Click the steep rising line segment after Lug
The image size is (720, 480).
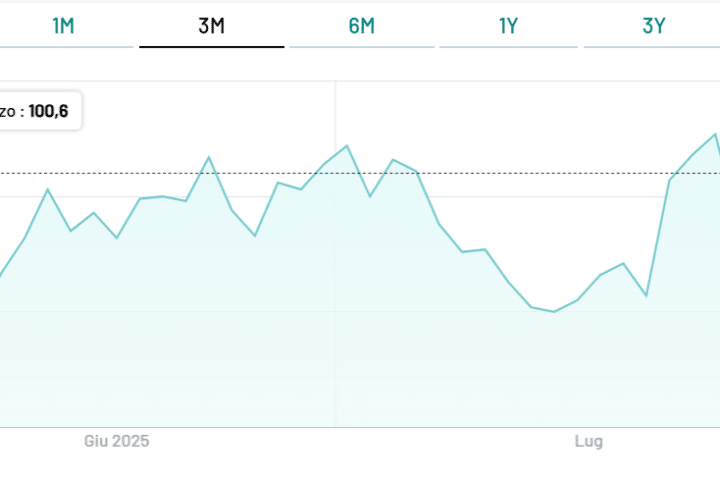[658, 238]
